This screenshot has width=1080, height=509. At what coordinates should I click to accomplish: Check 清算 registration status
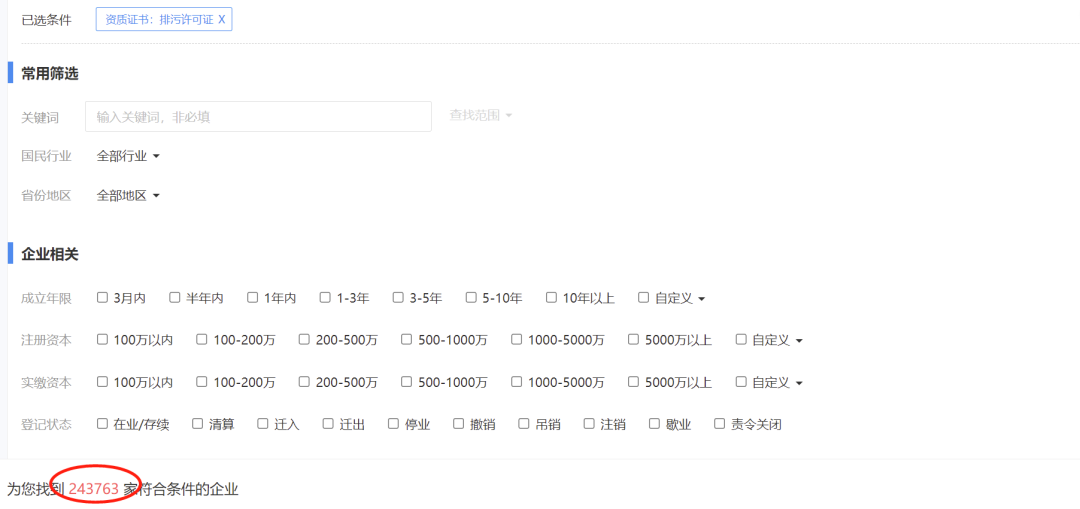pyautogui.click(x=198, y=424)
